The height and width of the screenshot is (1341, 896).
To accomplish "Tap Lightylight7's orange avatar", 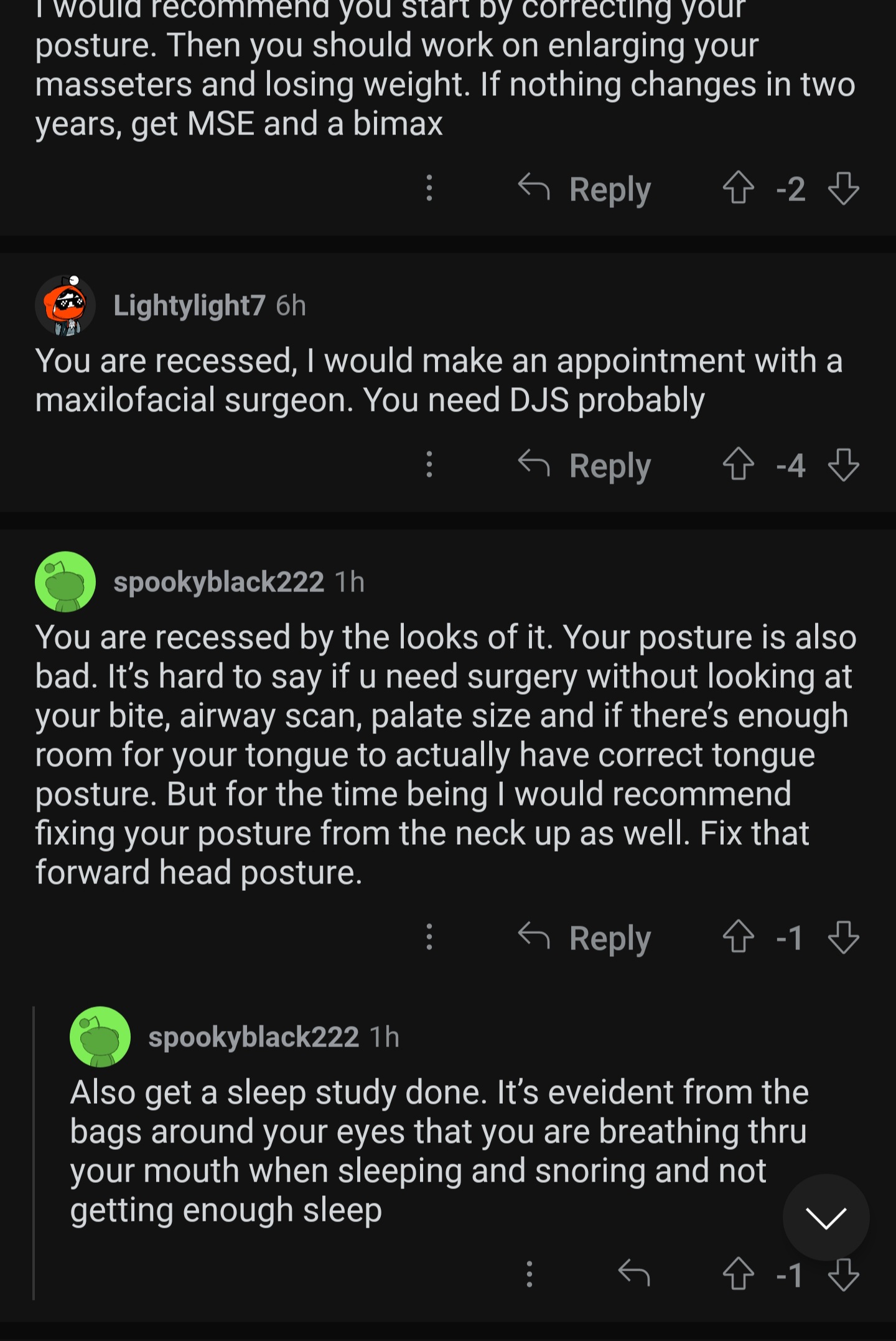I will click(65, 306).
